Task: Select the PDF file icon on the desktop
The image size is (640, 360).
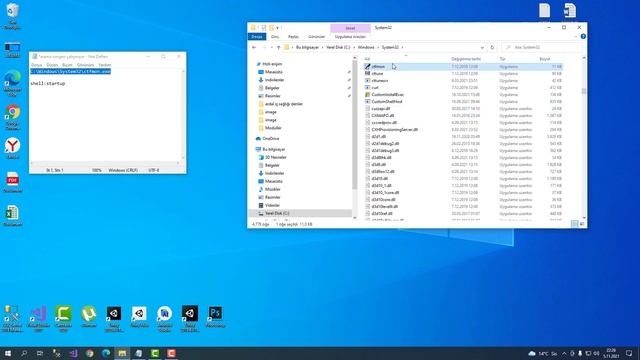Action: tap(13, 182)
